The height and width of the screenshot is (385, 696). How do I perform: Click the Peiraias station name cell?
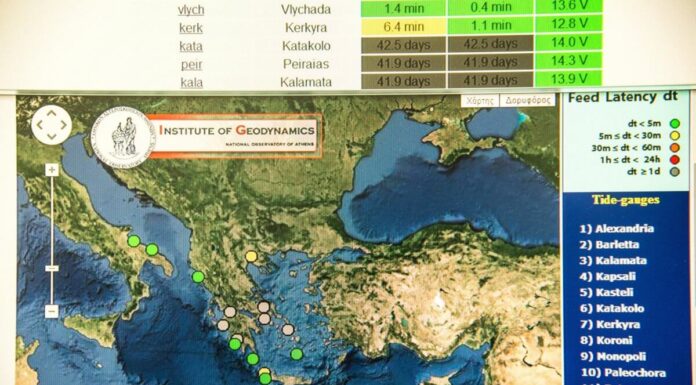306,64
